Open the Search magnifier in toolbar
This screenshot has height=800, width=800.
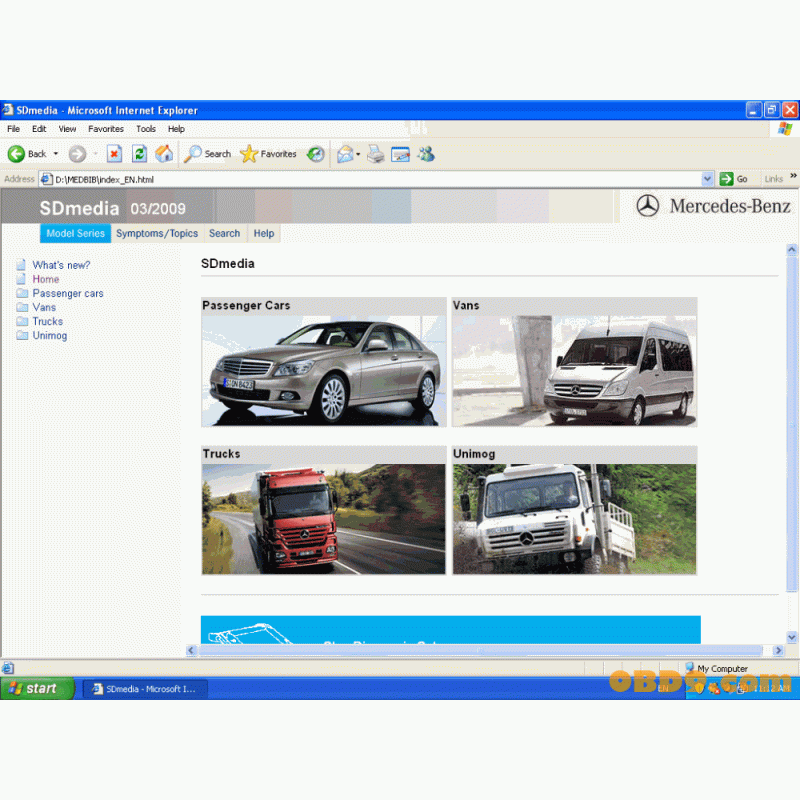pos(207,154)
